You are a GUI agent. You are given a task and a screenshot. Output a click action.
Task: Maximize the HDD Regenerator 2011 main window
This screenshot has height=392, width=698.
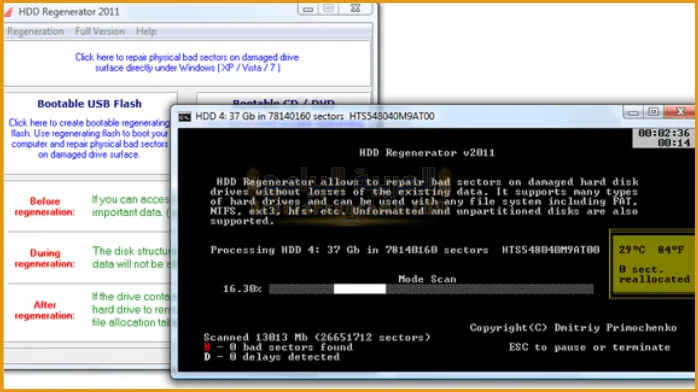[328, 8]
